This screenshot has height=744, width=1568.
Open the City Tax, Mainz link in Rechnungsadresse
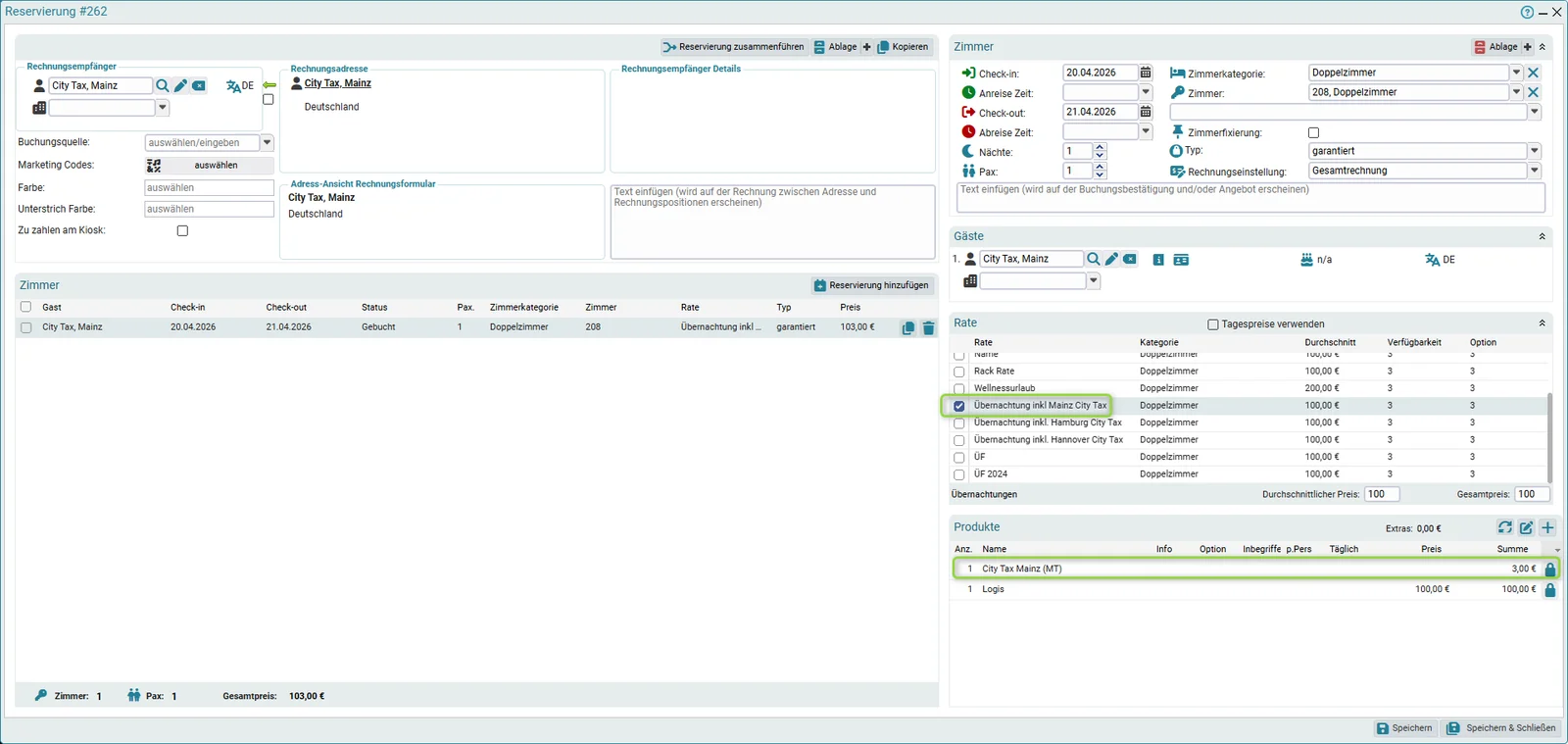tap(338, 83)
